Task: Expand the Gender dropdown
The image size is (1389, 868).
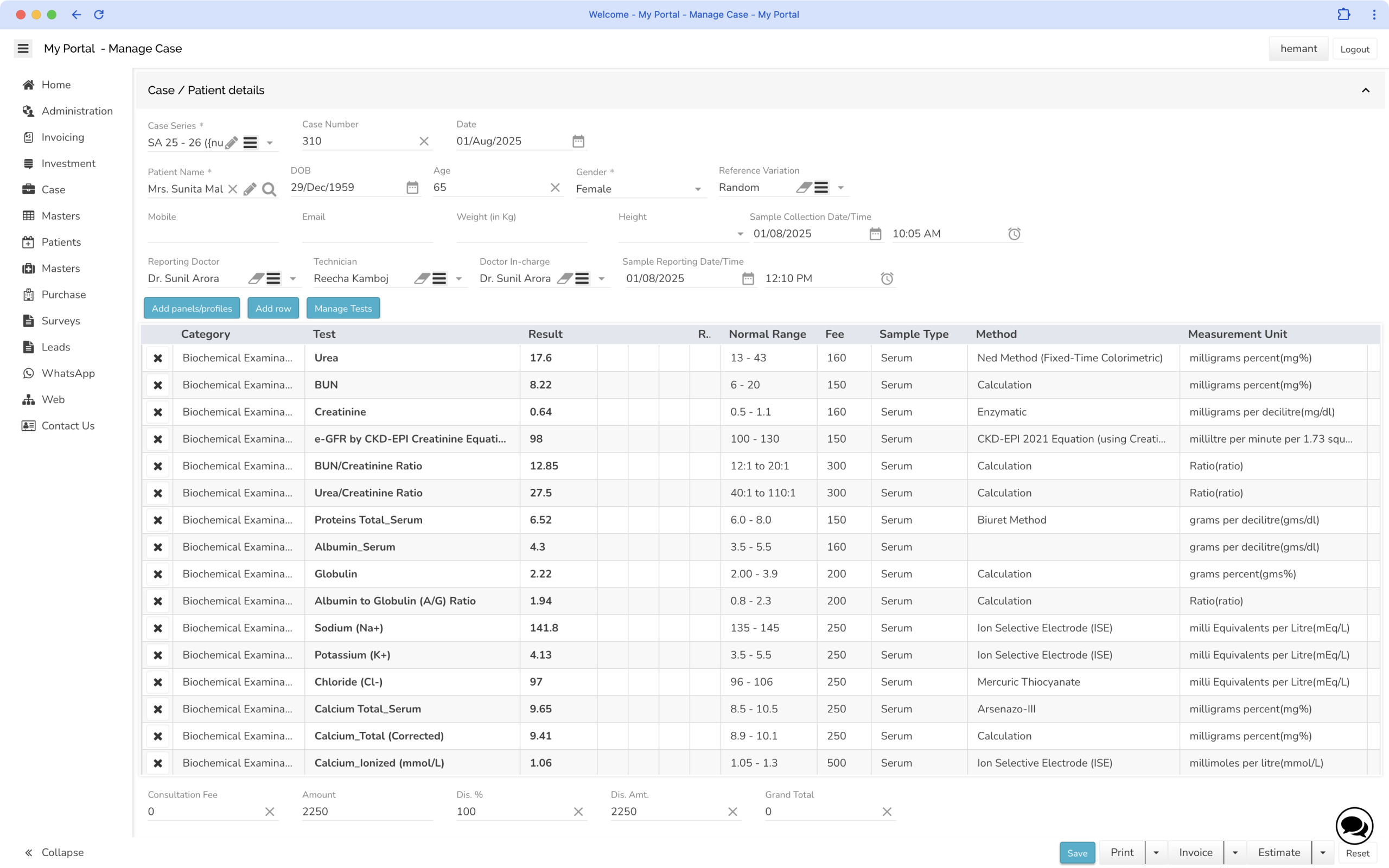Action: click(x=697, y=189)
